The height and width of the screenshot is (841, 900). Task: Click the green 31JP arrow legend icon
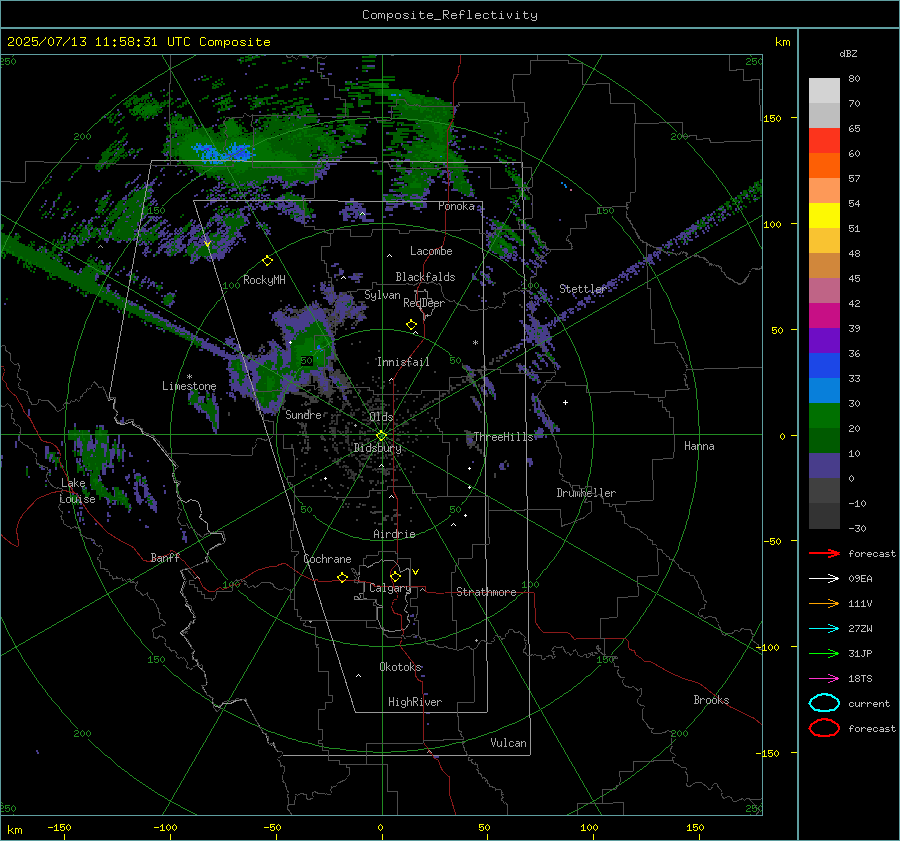[x=824, y=653]
